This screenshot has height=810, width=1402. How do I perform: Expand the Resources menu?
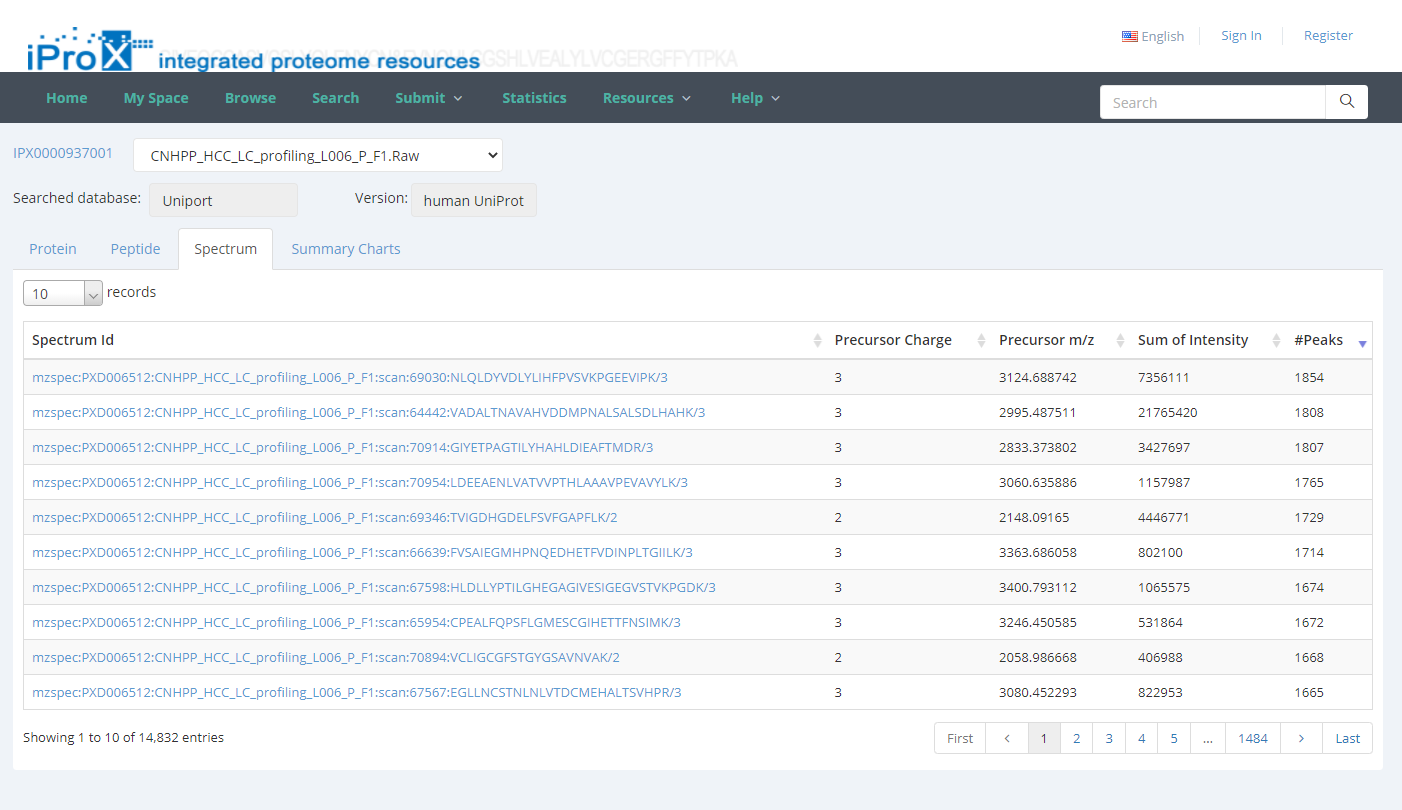pos(647,98)
